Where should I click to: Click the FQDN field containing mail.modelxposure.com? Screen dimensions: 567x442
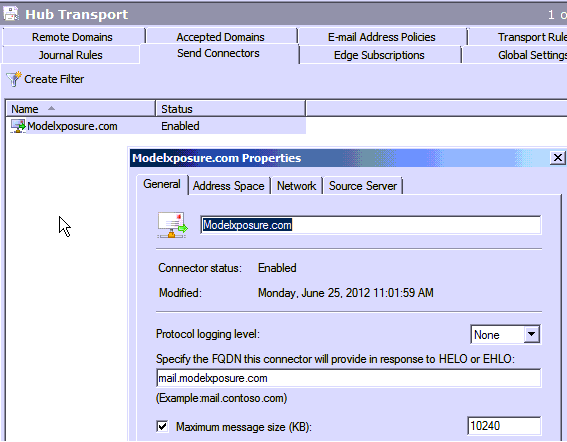[x=349, y=378]
